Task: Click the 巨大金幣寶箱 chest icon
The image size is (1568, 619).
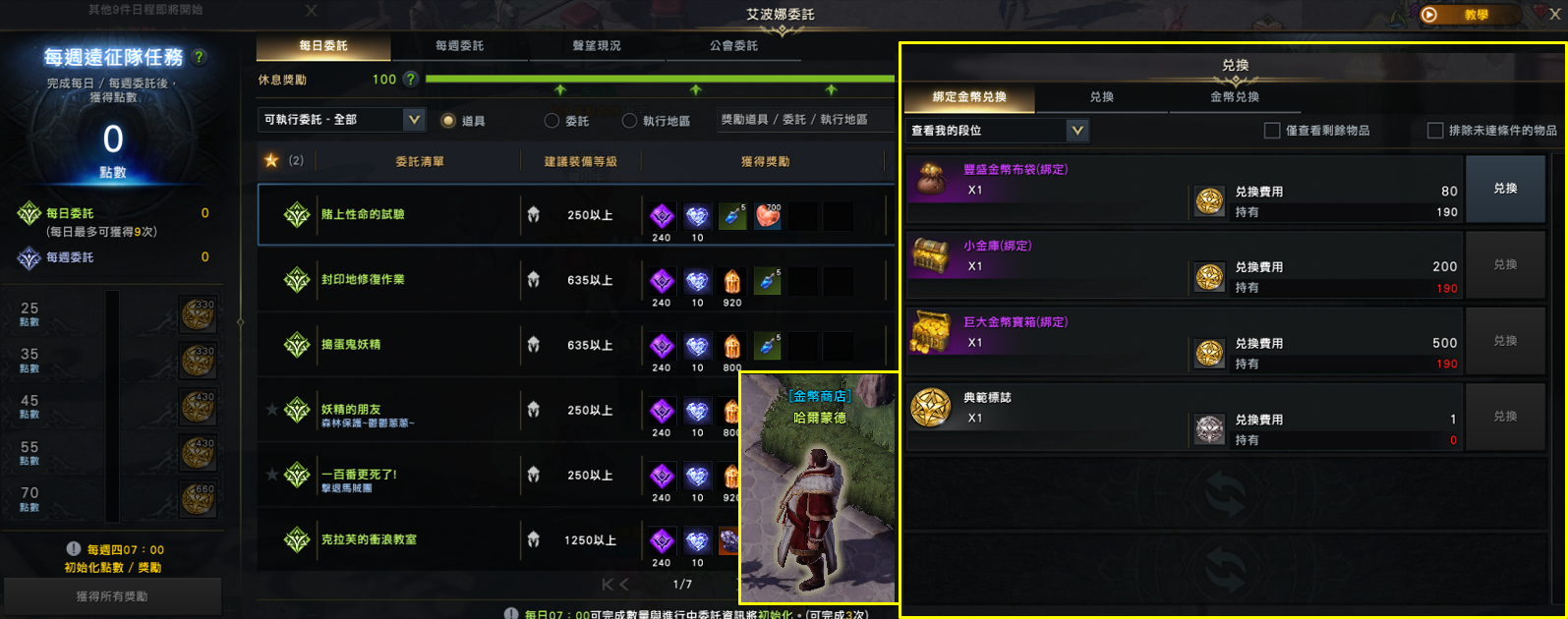Action: [930, 331]
